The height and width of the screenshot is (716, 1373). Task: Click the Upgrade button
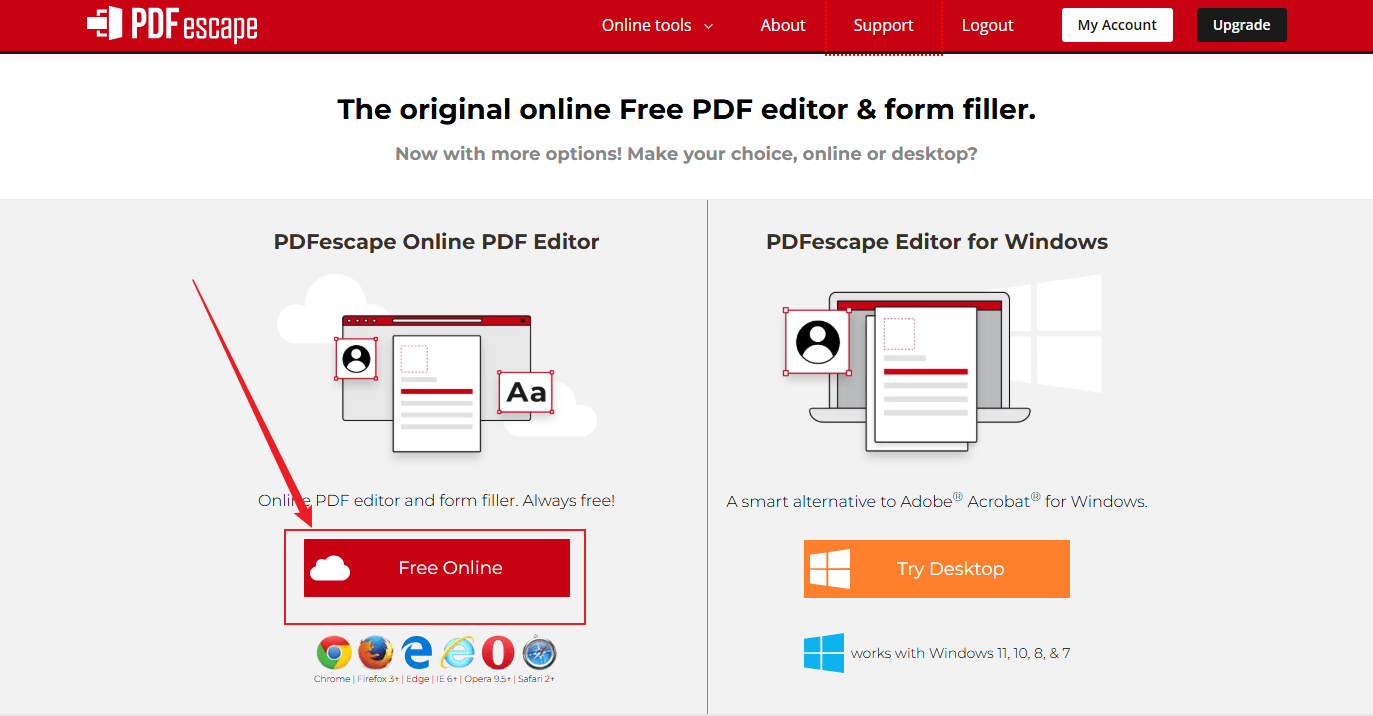pos(1241,25)
